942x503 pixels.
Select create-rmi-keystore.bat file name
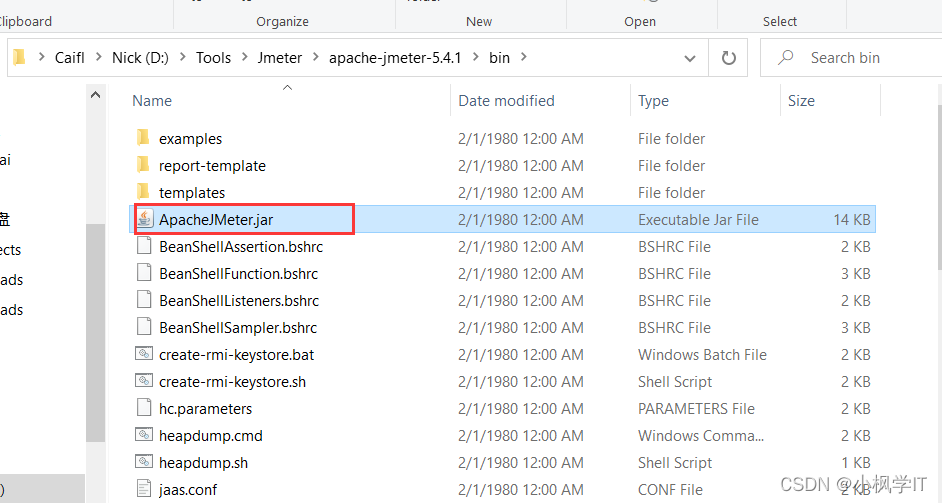pyautogui.click(x=236, y=355)
